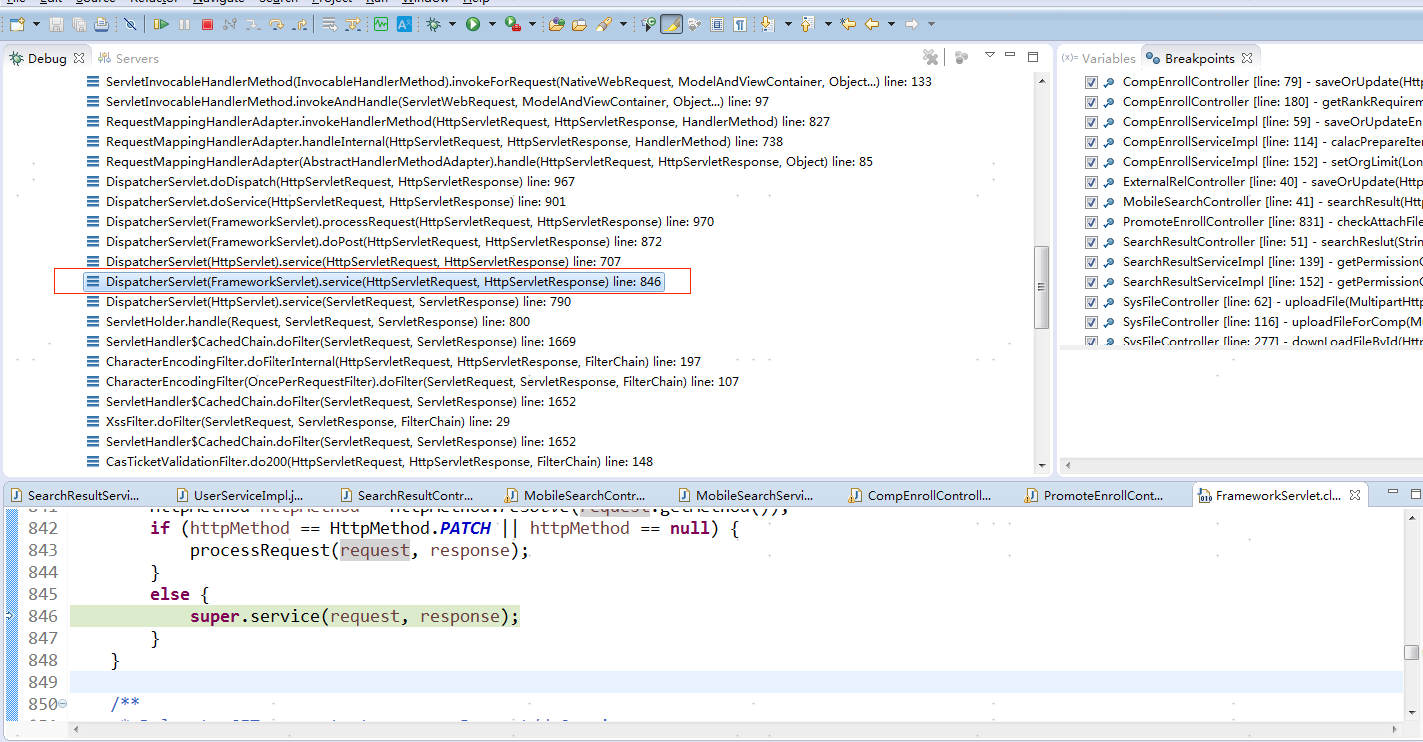Viewport: 1423px width, 742px height.
Task: Resume debugging with the green Resume icon
Action: (x=161, y=24)
